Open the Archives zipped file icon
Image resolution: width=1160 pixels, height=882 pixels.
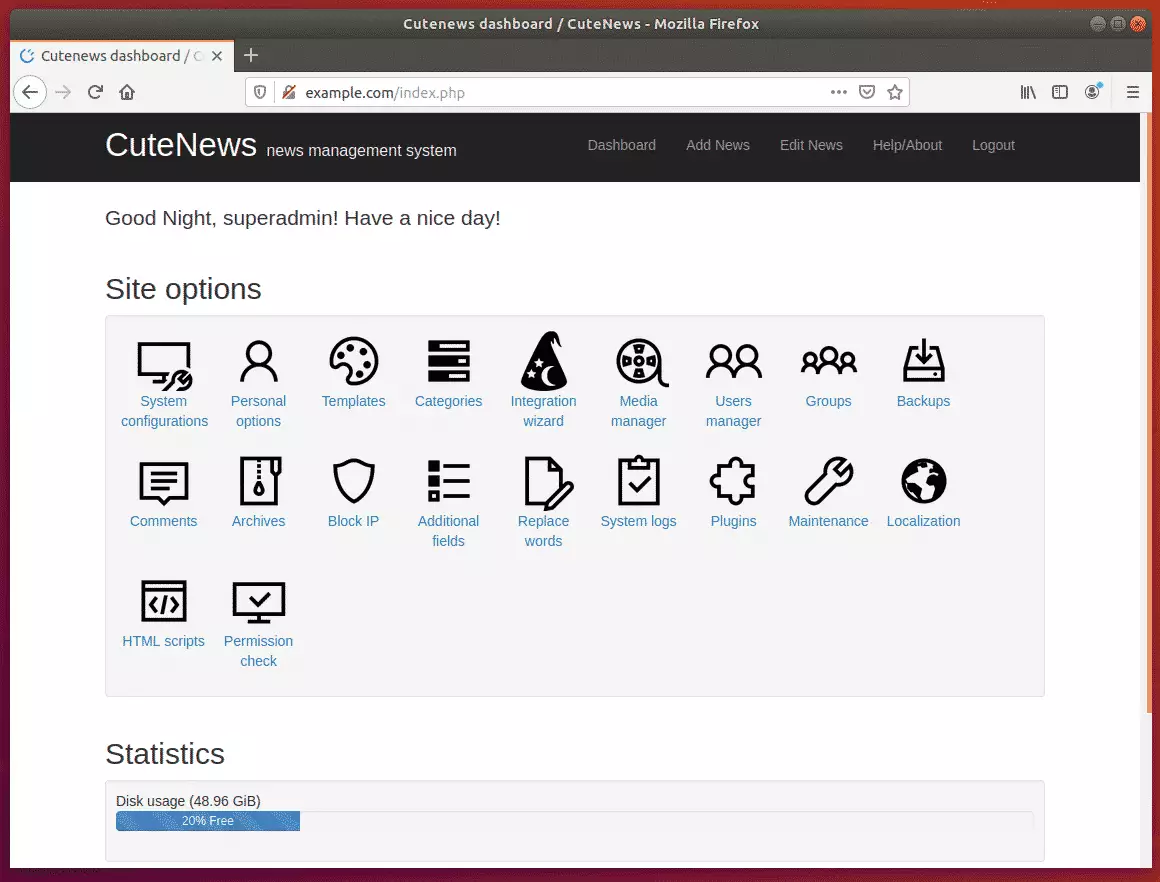[260, 481]
